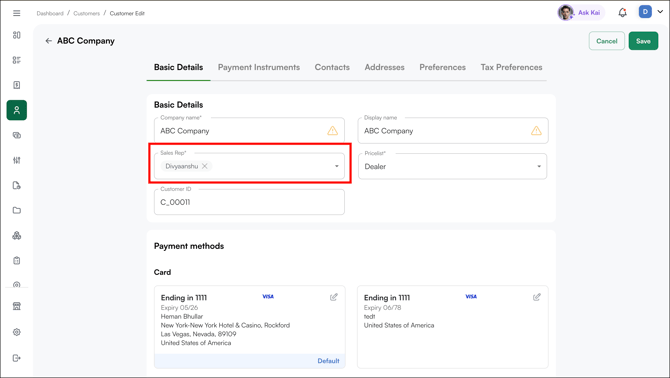Click the Ask Kai label
Image resolution: width=670 pixels, height=378 pixels.
click(x=589, y=13)
